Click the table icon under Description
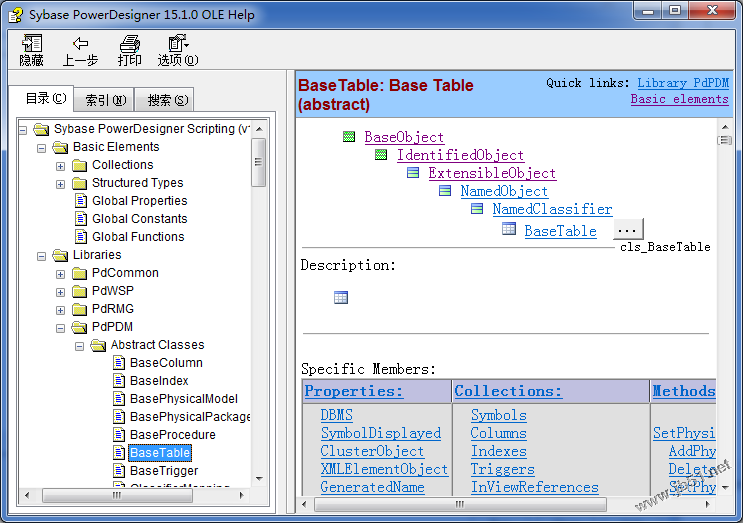The height and width of the screenshot is (523, 743). 341,298
